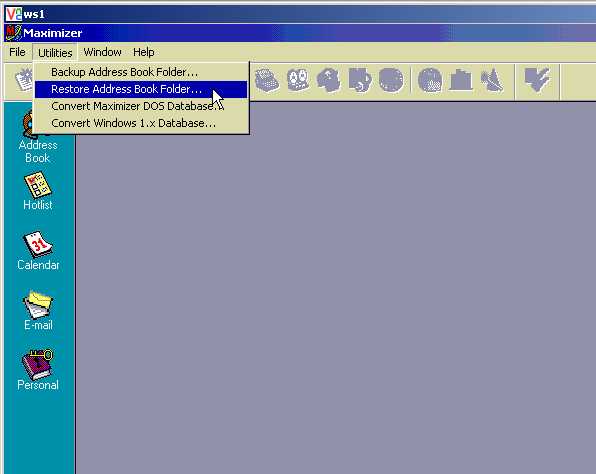Open the Help menu

pos(144,52)
